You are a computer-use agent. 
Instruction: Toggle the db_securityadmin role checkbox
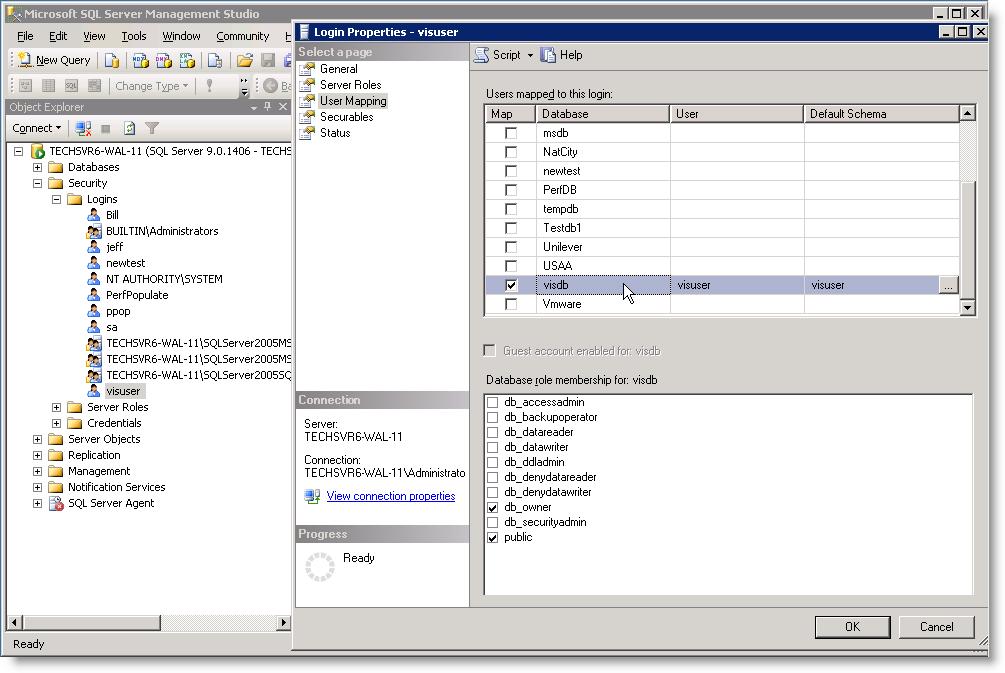492,522
